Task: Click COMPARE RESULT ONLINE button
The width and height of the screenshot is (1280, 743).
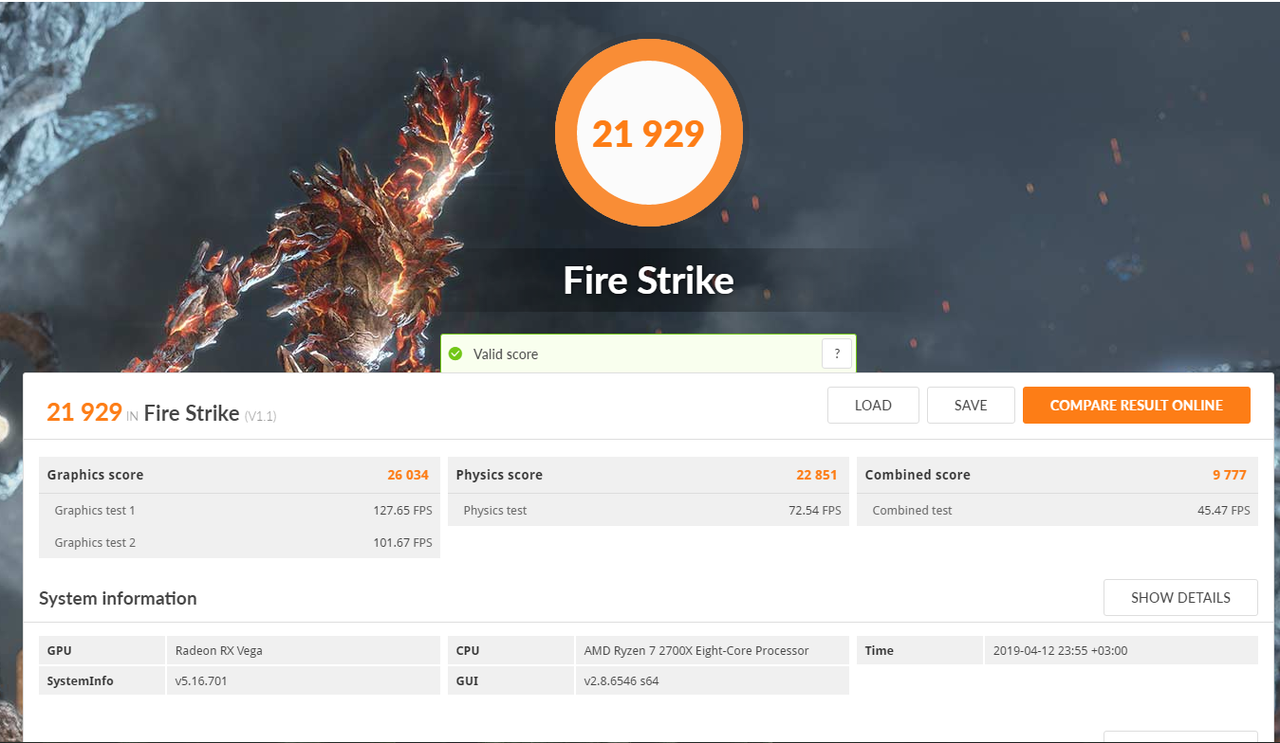Action: tap(1136, 405)
